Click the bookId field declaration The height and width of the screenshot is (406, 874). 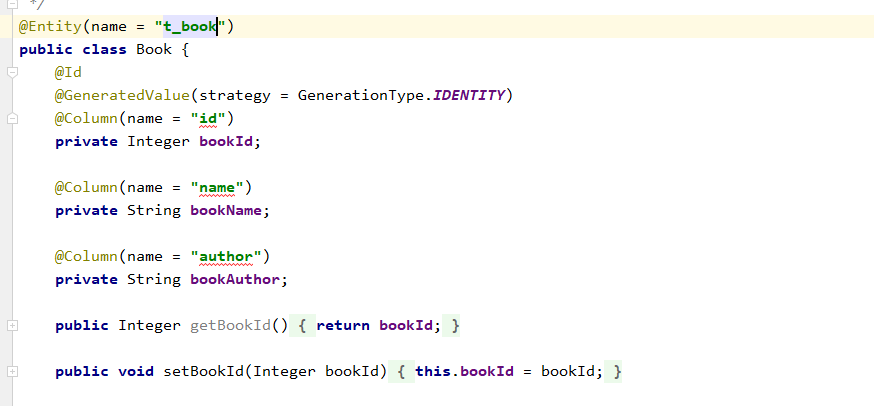point(225,141)
